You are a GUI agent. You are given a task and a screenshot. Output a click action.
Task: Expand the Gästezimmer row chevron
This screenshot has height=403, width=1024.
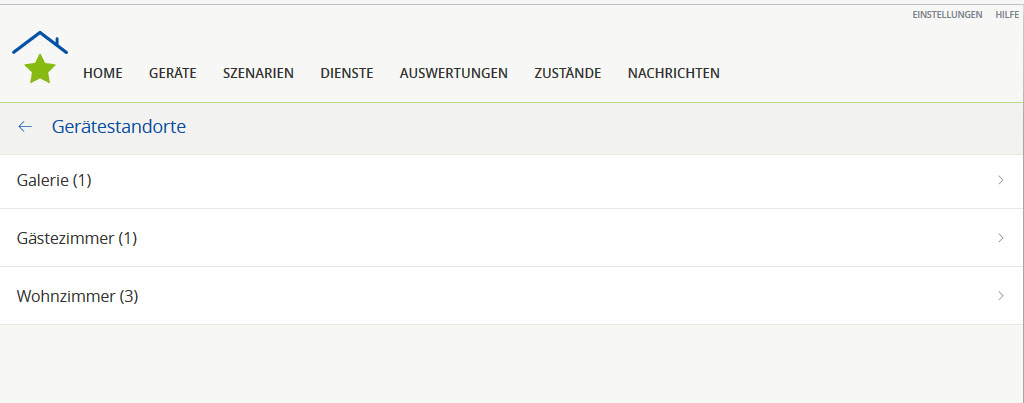pyautogui.click(x=1001, y=238)
